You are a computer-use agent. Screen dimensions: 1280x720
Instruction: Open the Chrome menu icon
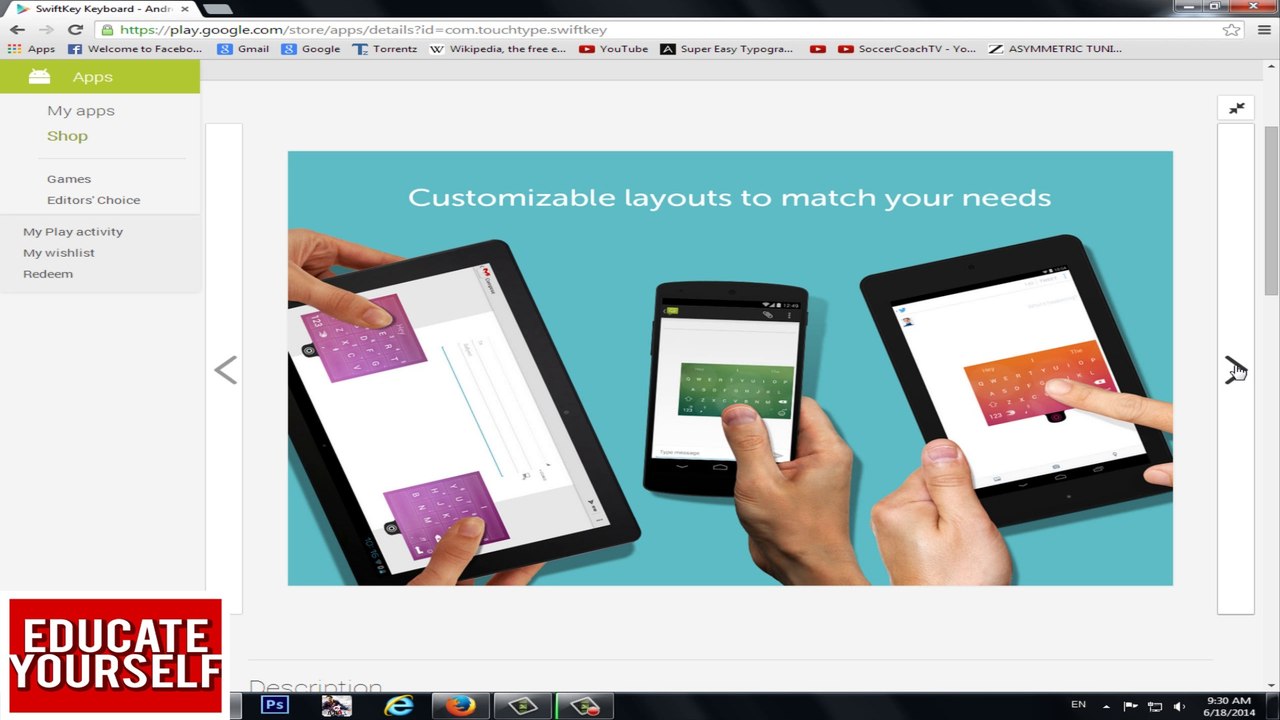1262,30
